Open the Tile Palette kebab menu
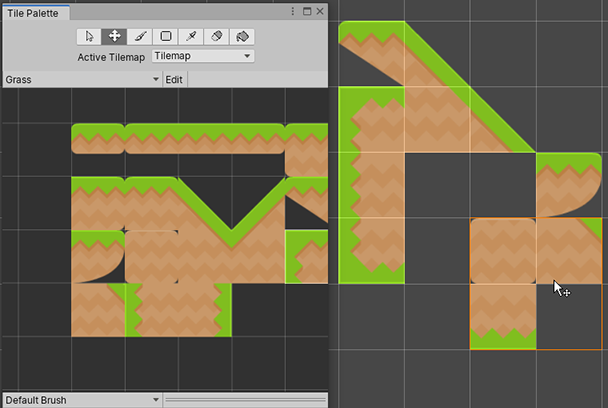This screenshot has height=408, width=608. (292, 11)
